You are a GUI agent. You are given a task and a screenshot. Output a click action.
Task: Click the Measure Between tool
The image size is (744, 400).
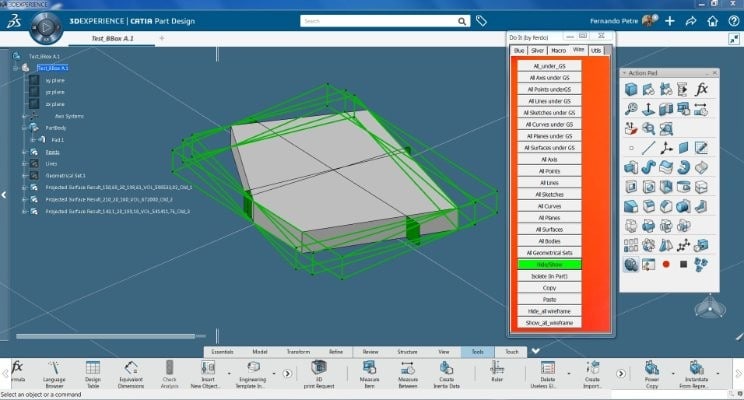[x=408, y=373]
